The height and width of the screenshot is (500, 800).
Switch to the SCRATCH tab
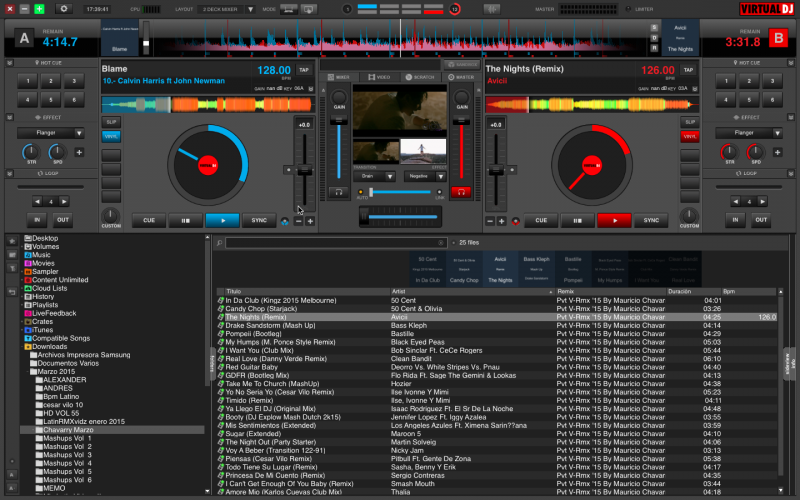420,77
